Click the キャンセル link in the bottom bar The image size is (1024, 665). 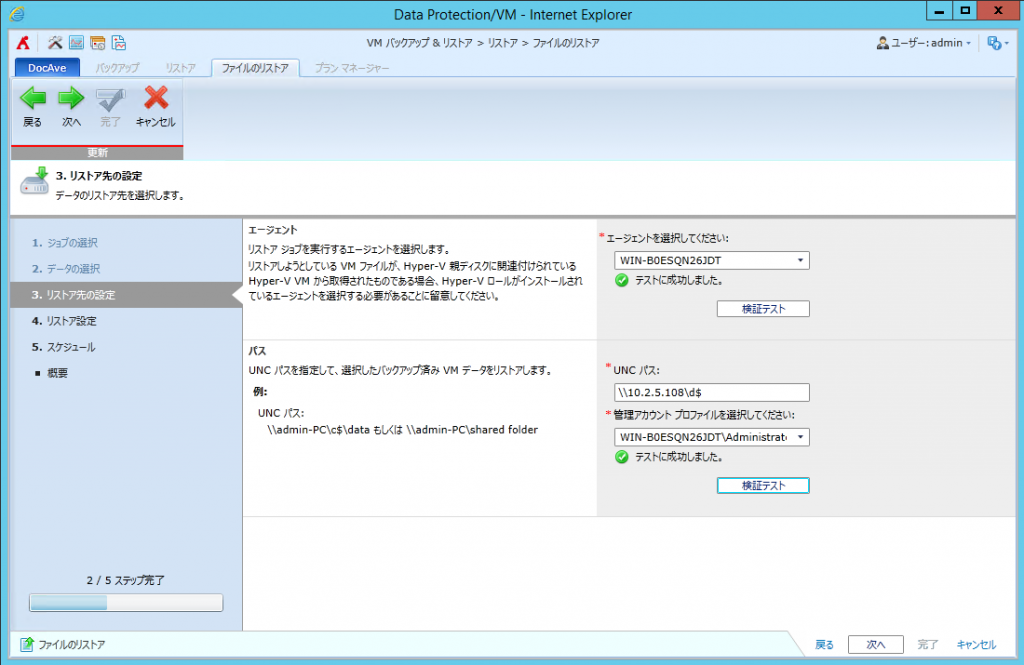(x=976, y=645)
